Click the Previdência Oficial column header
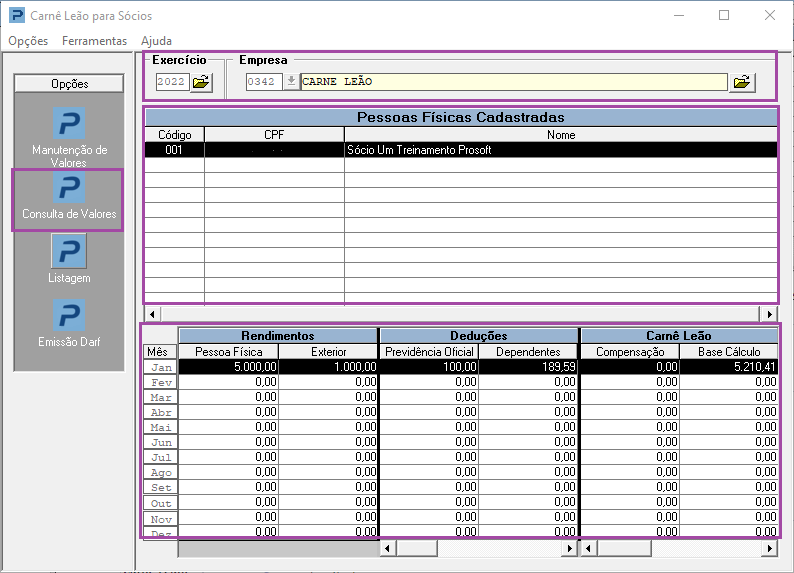This screenshot has height=573, width=794. click(x=429, y=352)
